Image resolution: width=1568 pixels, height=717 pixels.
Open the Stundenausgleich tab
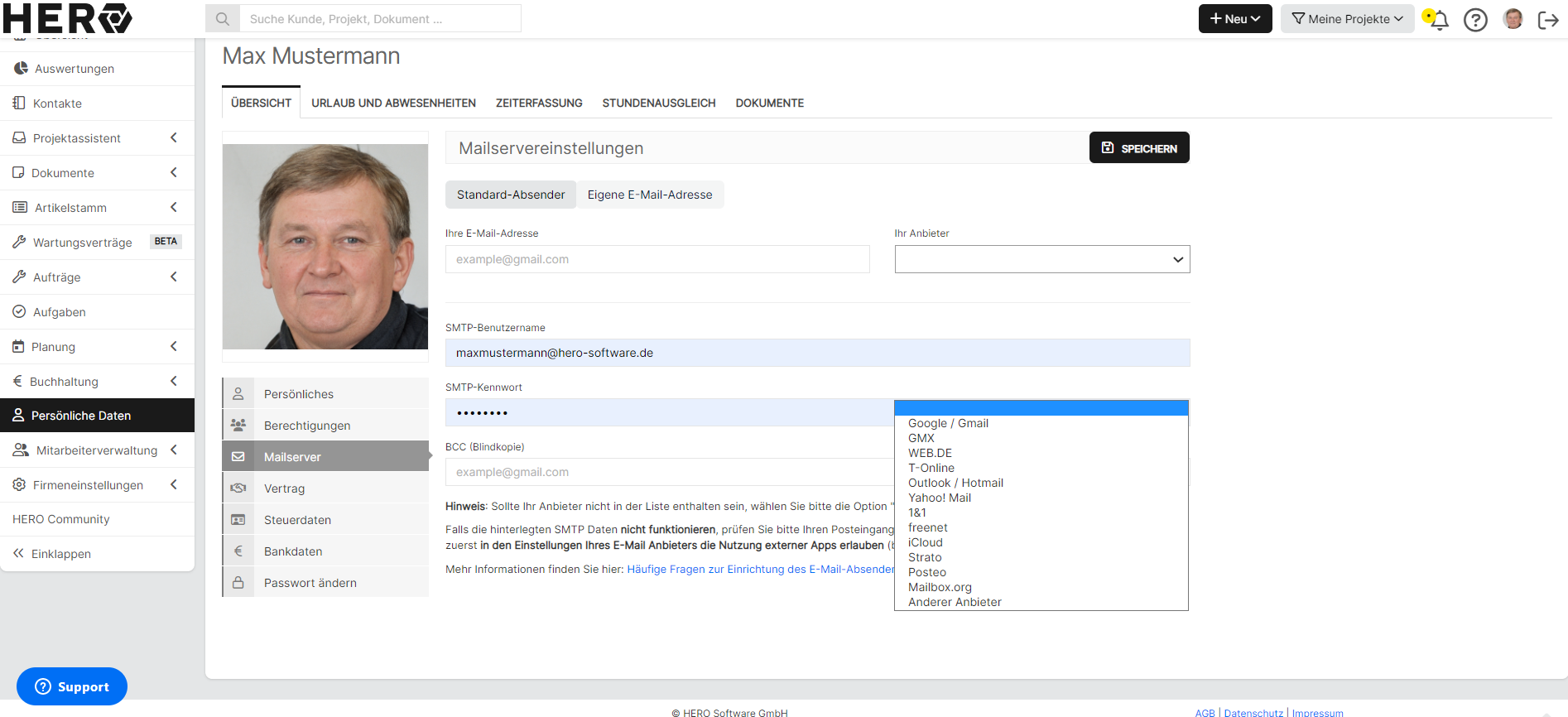(659, 103)
